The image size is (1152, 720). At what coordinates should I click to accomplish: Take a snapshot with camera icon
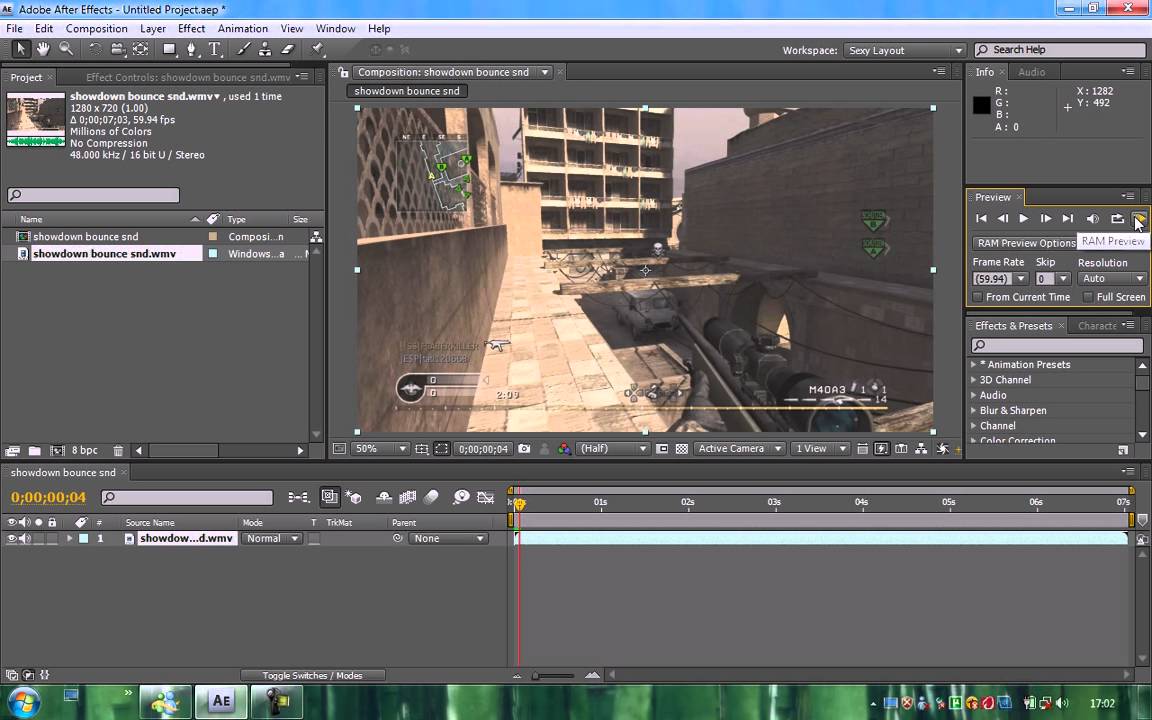(x=524, y=448)
